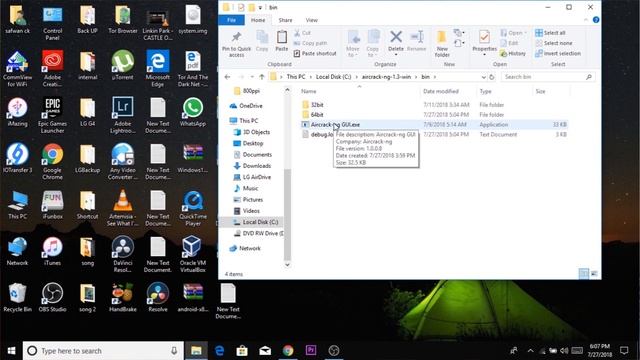640x360 pixels.
Task: Refresh the bin folder view
Action: click(492, 77)
